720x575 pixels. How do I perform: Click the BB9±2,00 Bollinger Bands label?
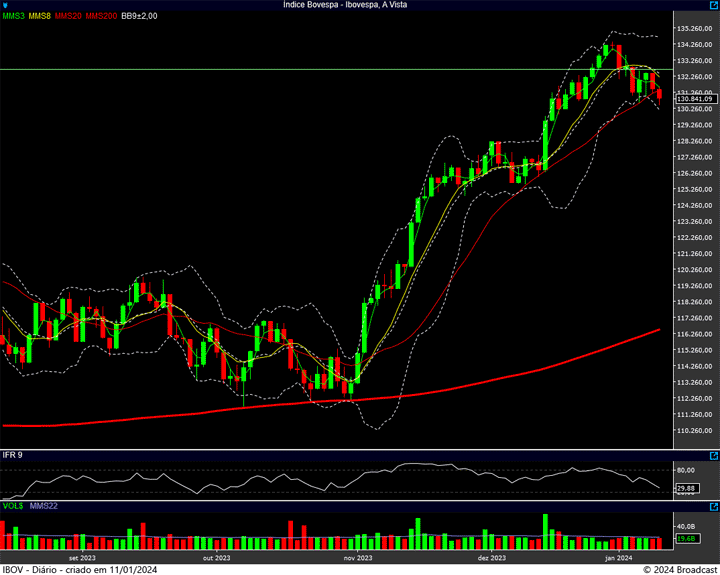tap(140, 16)
